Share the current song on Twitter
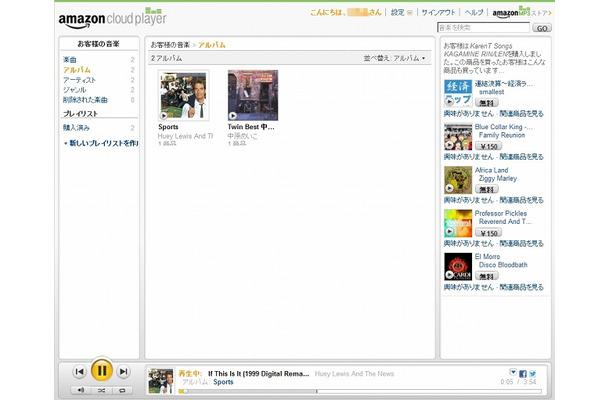The width and height of the screenshot is (610, 400). click(x=533, y=374)
